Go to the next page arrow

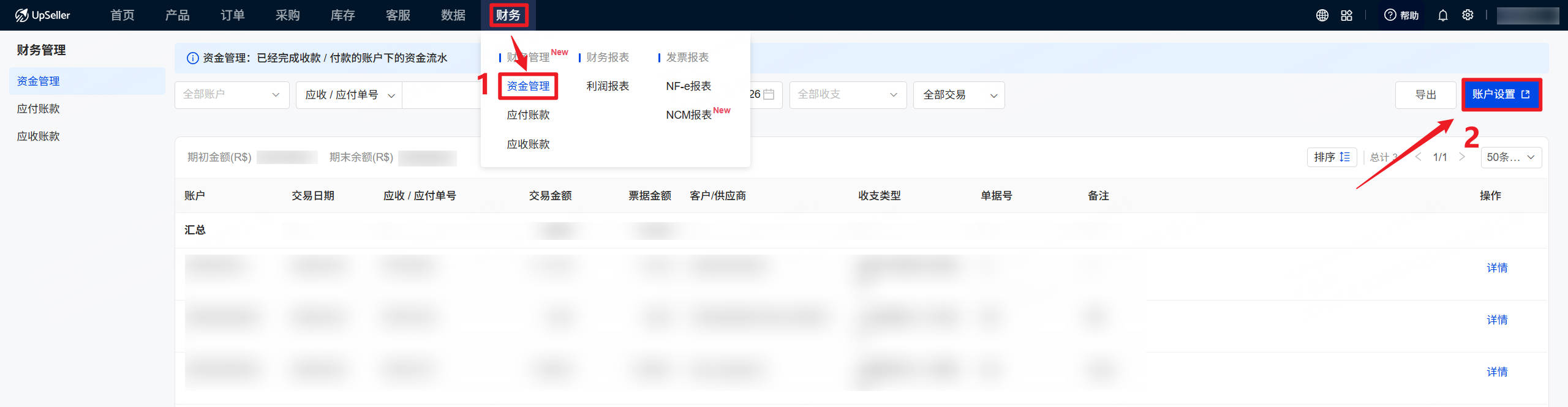(x=1462, y=157)
